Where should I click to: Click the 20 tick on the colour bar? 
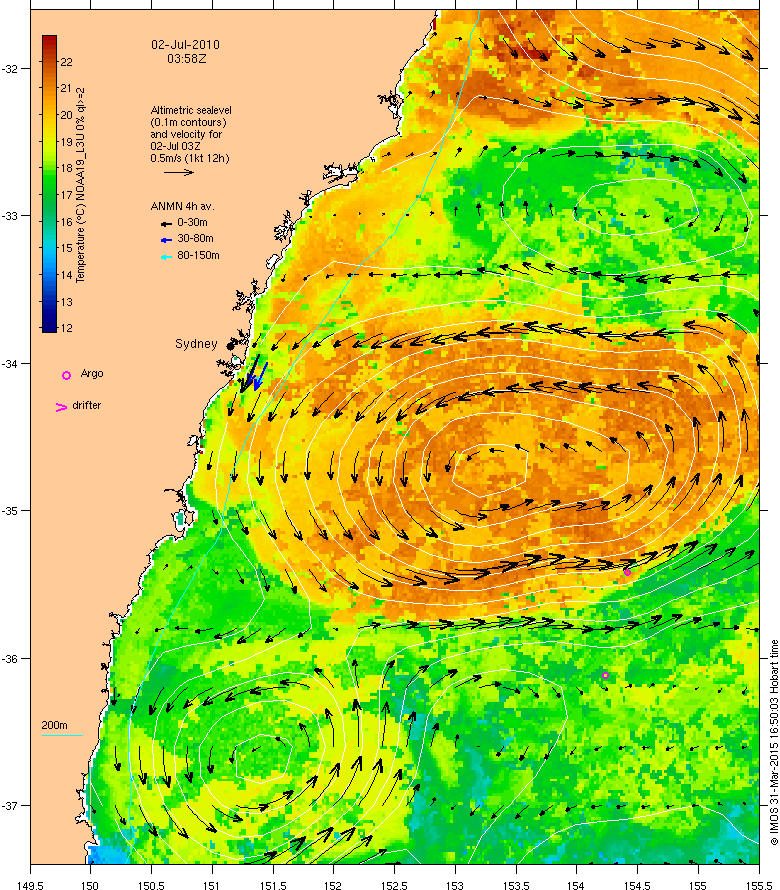tap(66, 115)
